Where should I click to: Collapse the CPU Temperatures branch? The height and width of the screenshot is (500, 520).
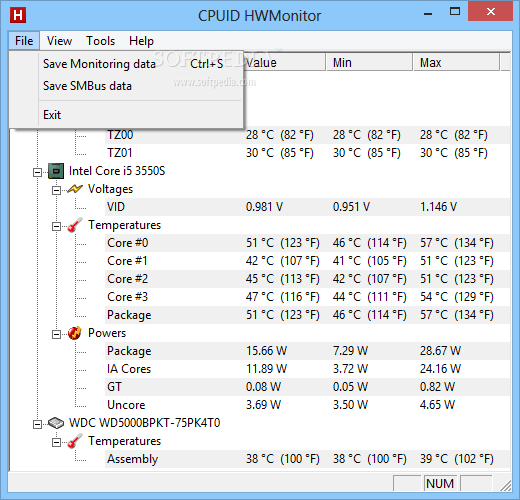[56, 226]
